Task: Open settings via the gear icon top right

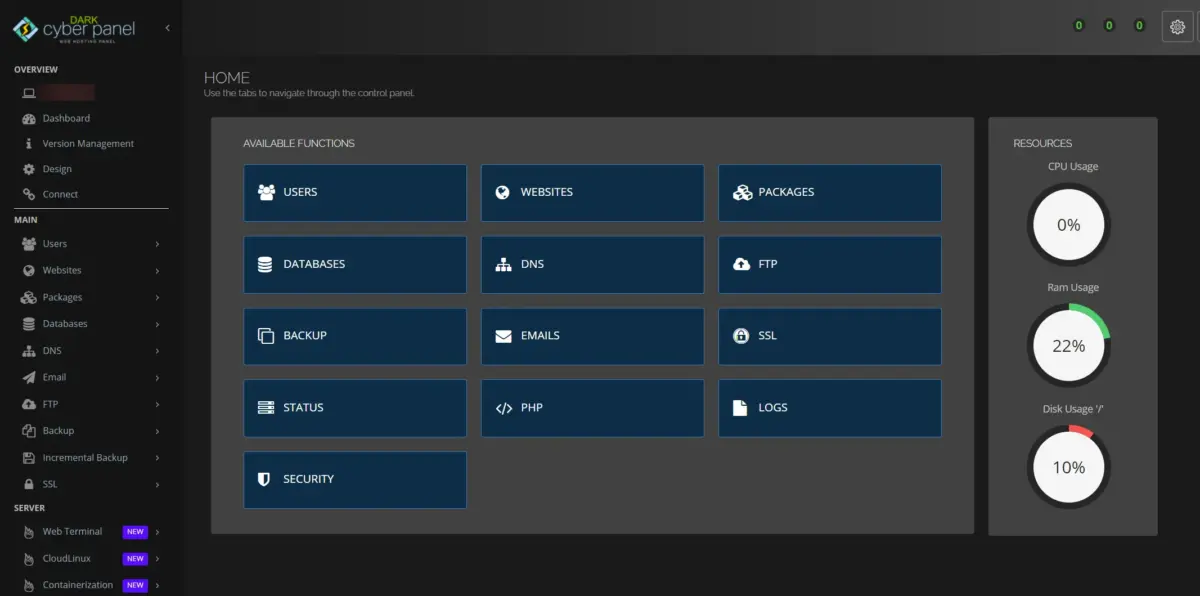Action: click(x=1177, y=26)
